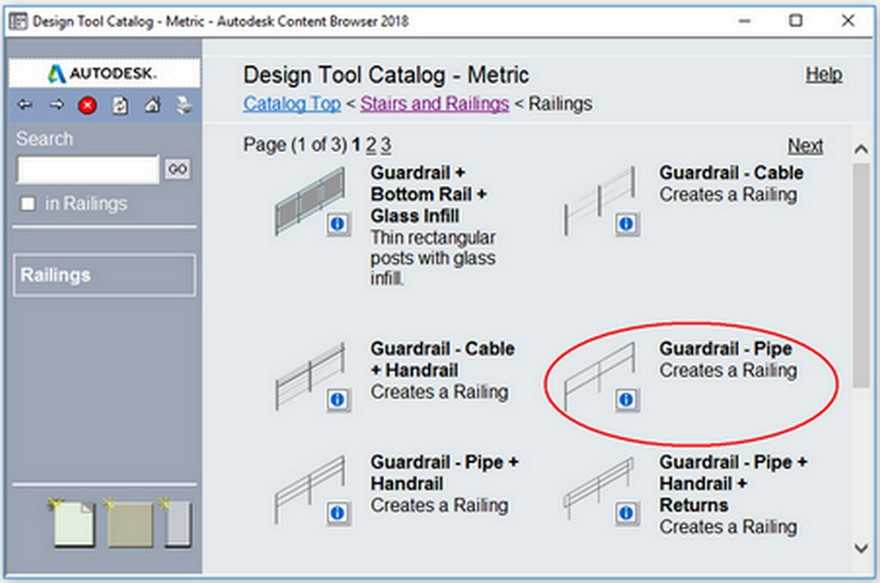This screenshot has height=583, width=880.
Task: Select the Pipe + Handrail + Returns thumbnail
Action: point(599,489)
